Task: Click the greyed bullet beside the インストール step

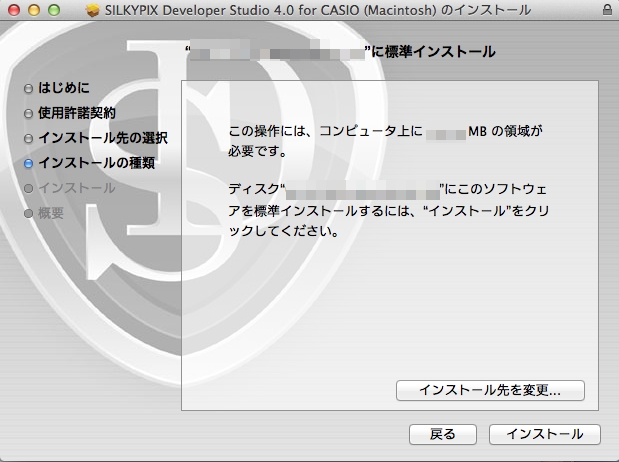Action: click(x=29, y=188)
